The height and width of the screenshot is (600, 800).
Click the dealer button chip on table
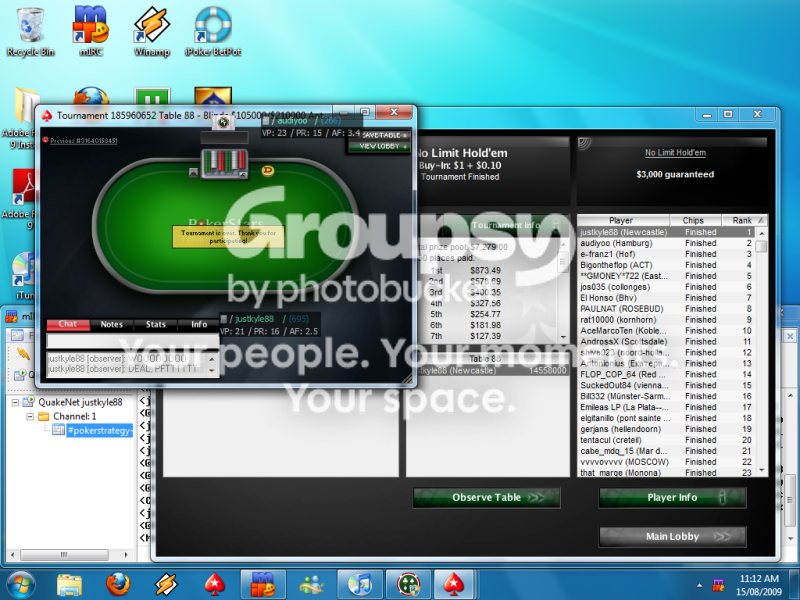coord(267,170)
